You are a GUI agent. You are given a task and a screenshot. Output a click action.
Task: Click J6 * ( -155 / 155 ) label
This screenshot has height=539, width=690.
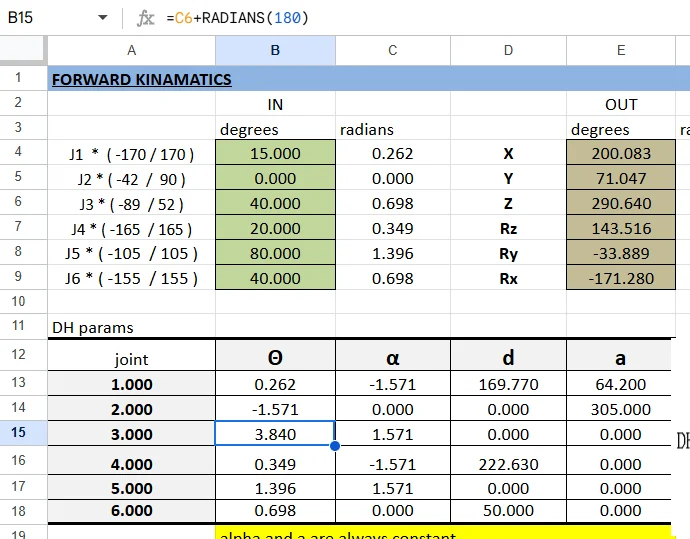[132, 279]
